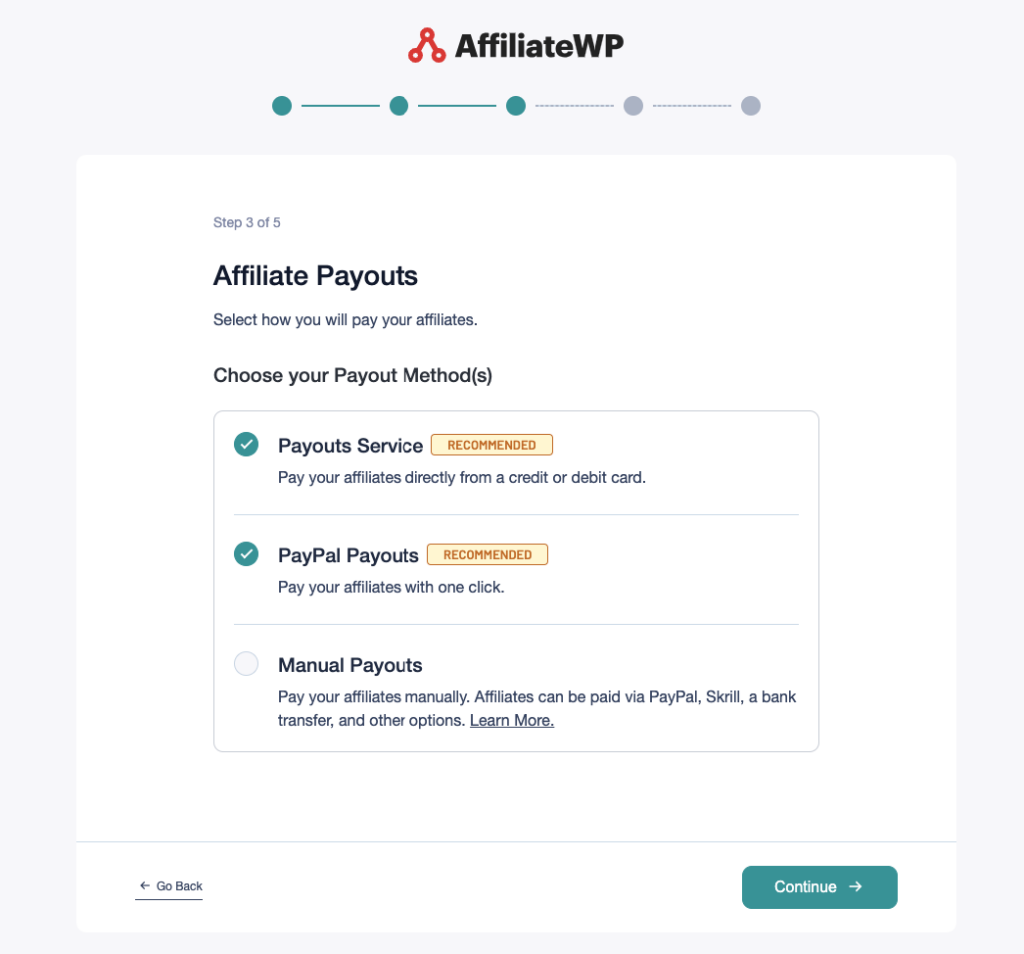This screenshot has height=954, width=1024.
Task: Click the red AffiliateWP logo icon
Action: click(426, 46)
